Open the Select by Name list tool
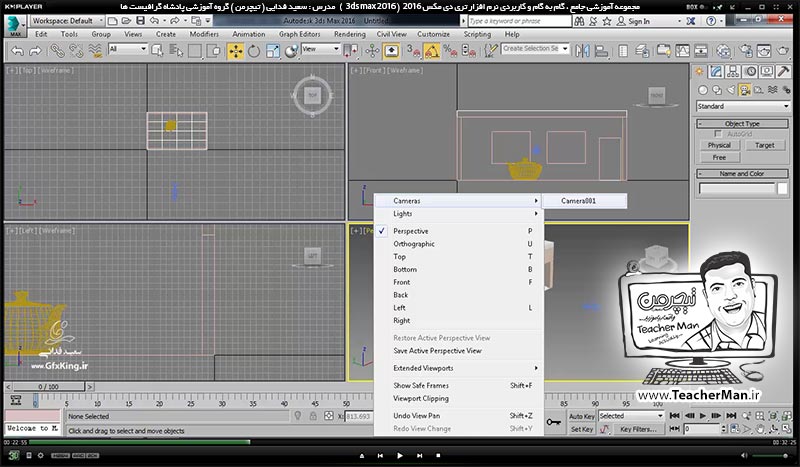The image size is (800, 467). (176, 51)
